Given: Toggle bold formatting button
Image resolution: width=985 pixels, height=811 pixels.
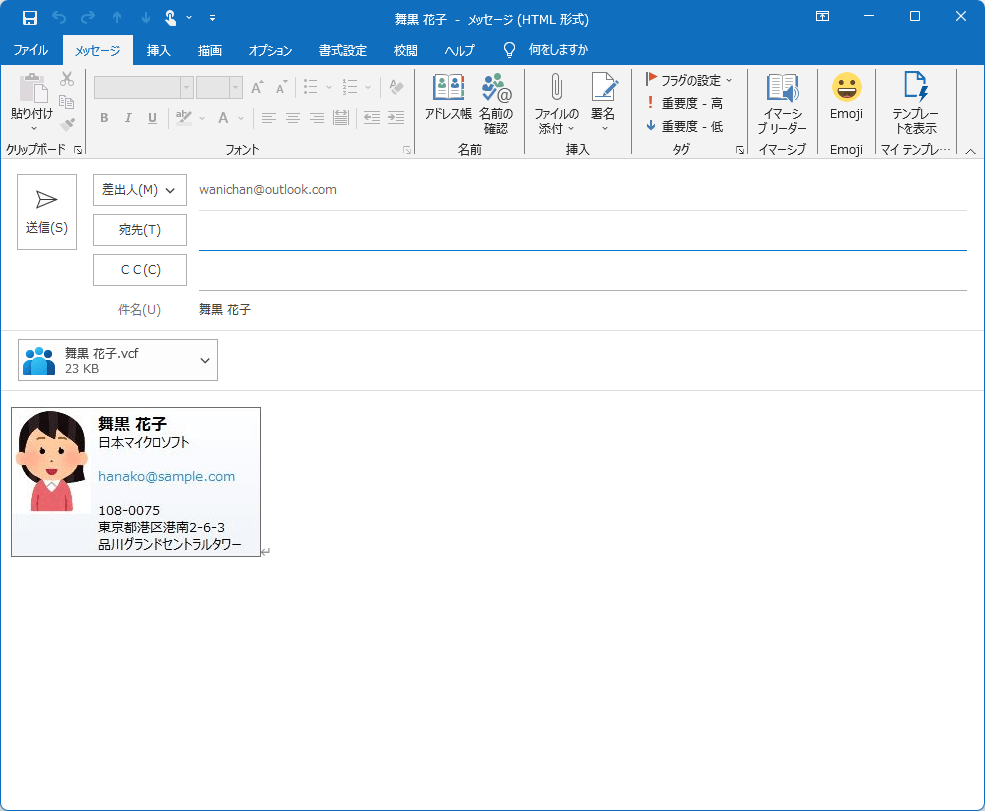Looking at the screenshot, I should 104,118.
